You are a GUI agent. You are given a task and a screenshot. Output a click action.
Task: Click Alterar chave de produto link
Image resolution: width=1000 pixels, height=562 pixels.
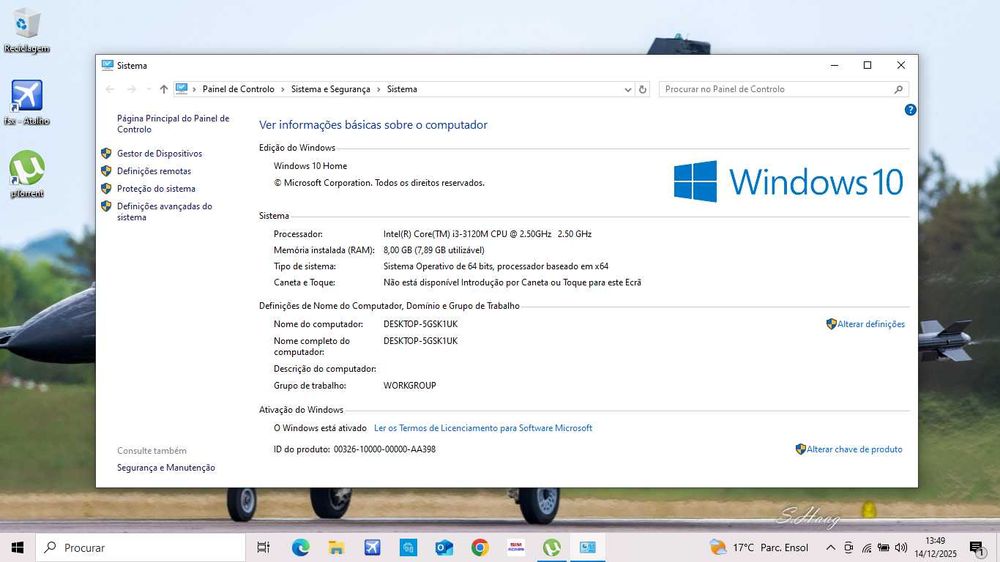click(854, 449)
